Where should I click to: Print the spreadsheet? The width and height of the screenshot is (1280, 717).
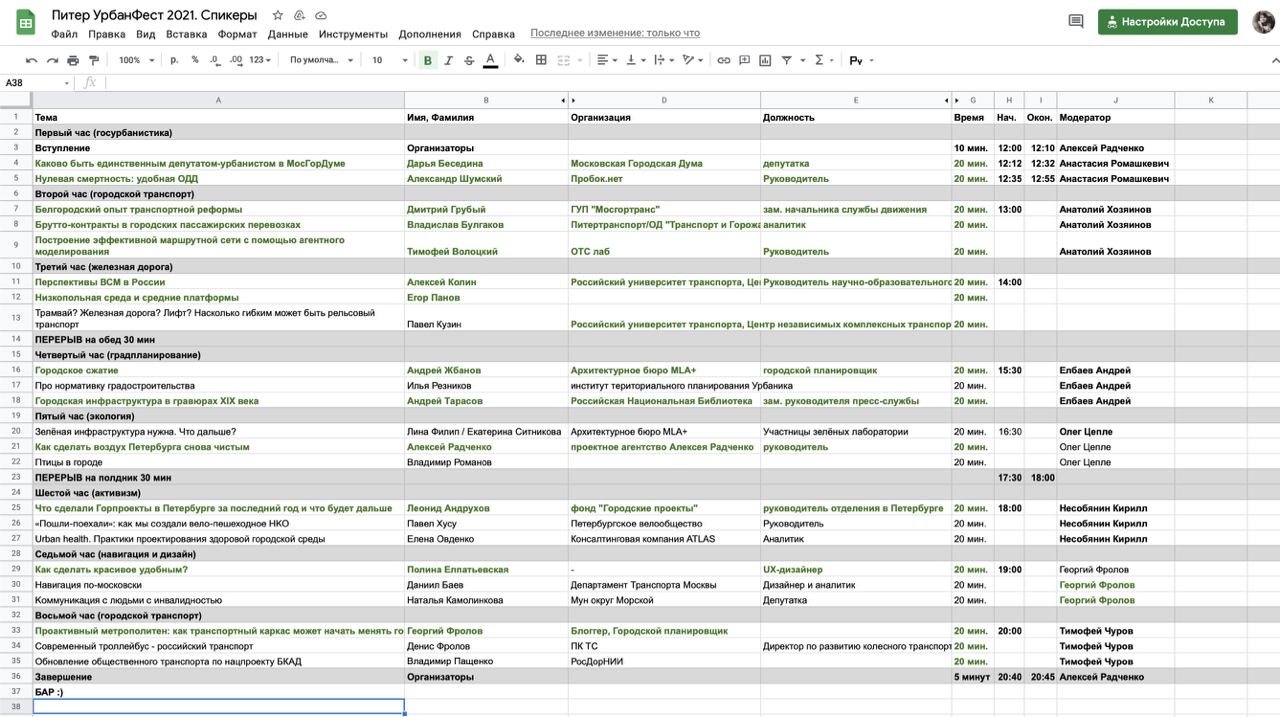tap(74, 60)
